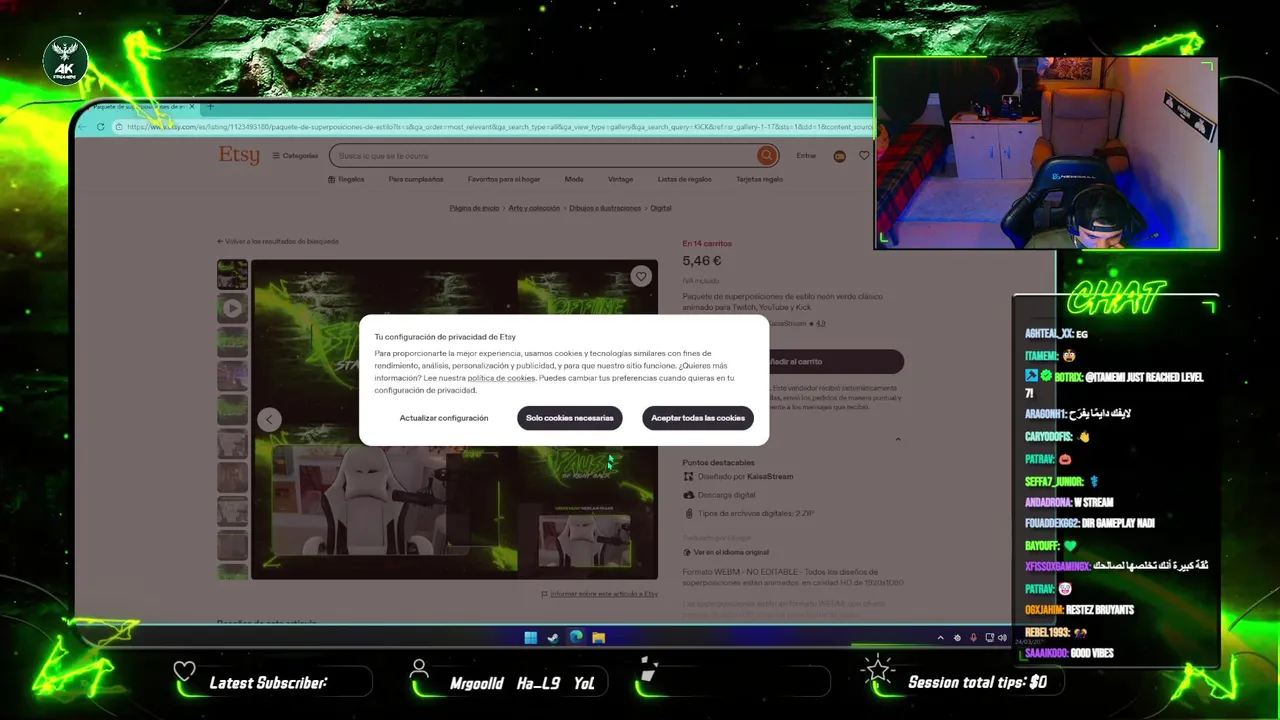Click Dibujos e ilustraciones breadcrumb
The height and width of the screenshot is (720, 1280).
[x=605, y=208]
